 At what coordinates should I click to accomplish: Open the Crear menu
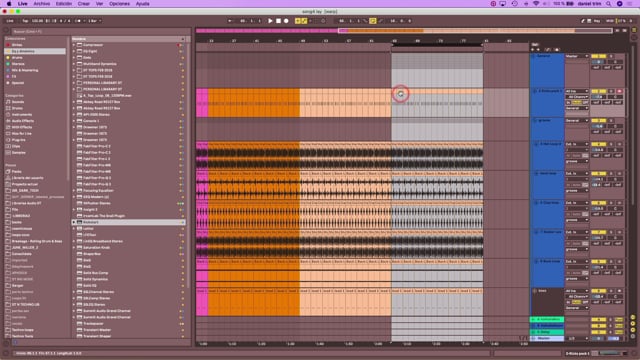pos(84,4)
